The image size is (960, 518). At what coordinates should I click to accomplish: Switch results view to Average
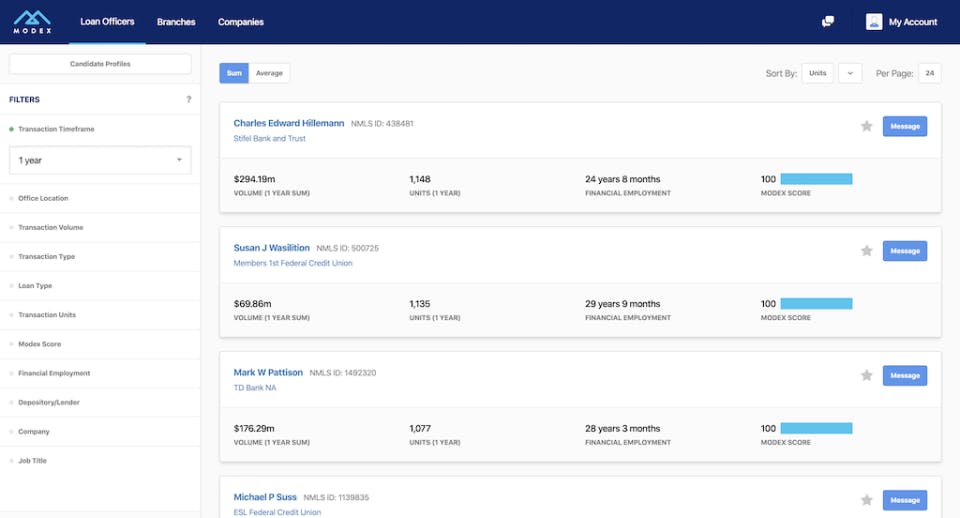click(269, 73)
